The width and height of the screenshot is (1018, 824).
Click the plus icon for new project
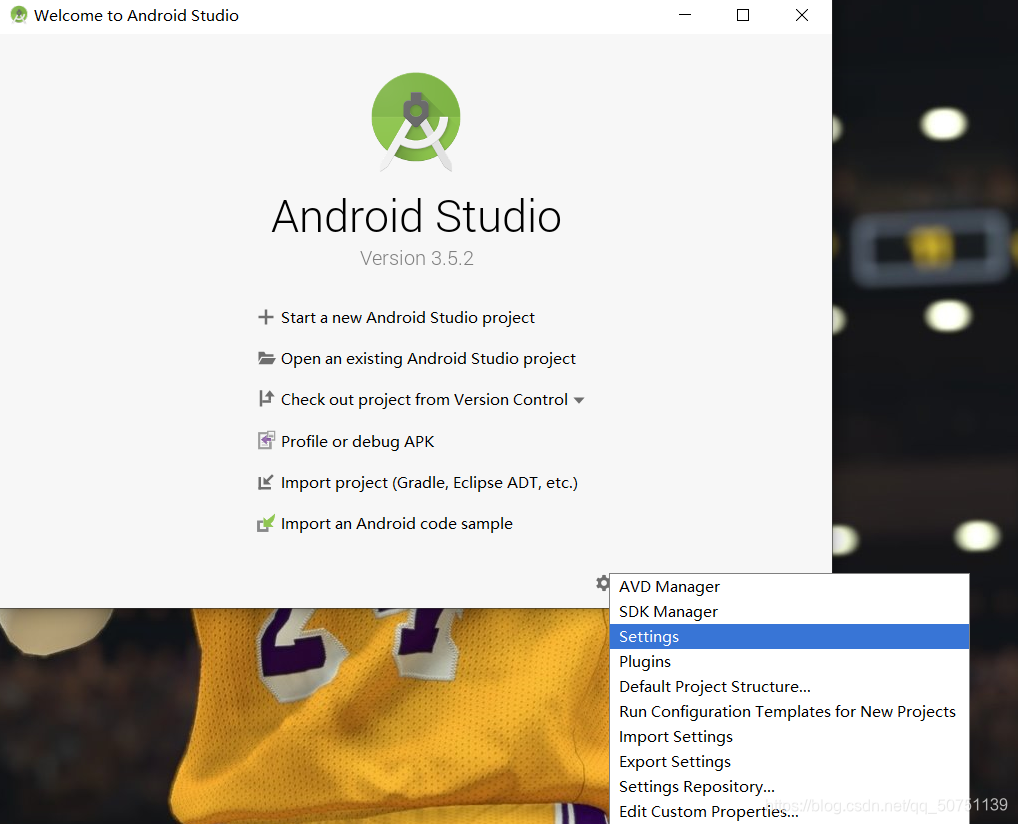266,318
